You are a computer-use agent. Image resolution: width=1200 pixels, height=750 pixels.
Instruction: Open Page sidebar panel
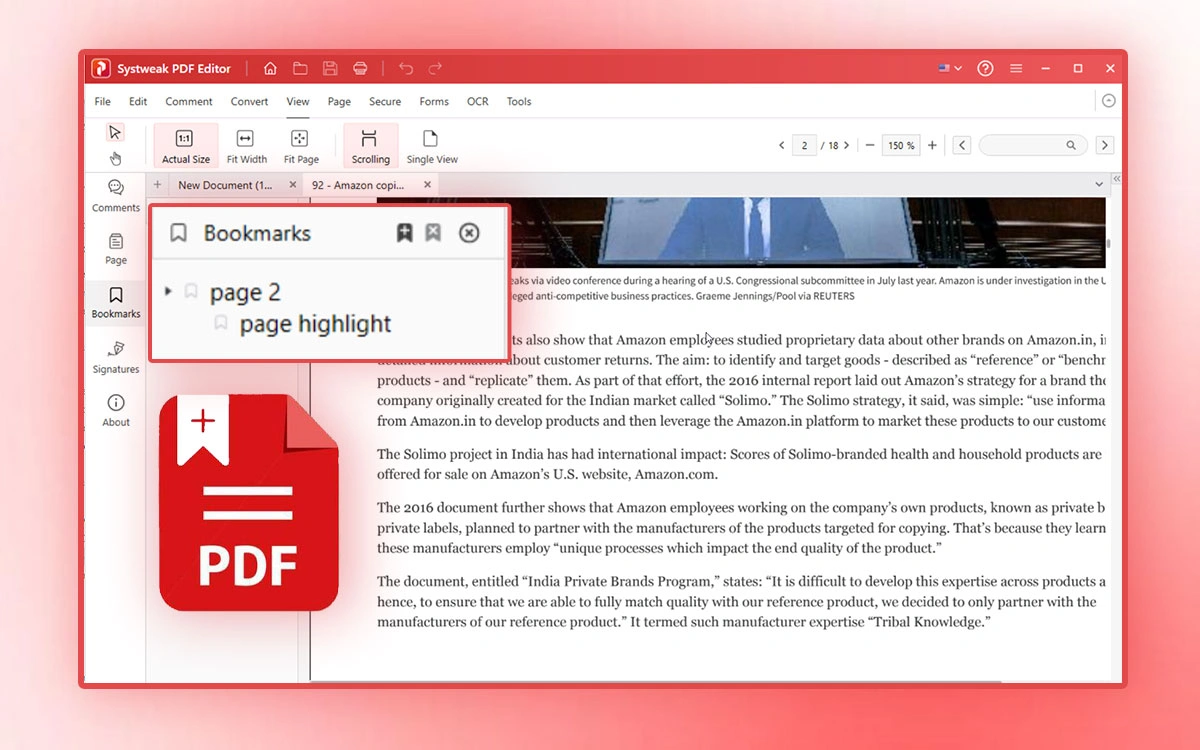tap(116, 248)
